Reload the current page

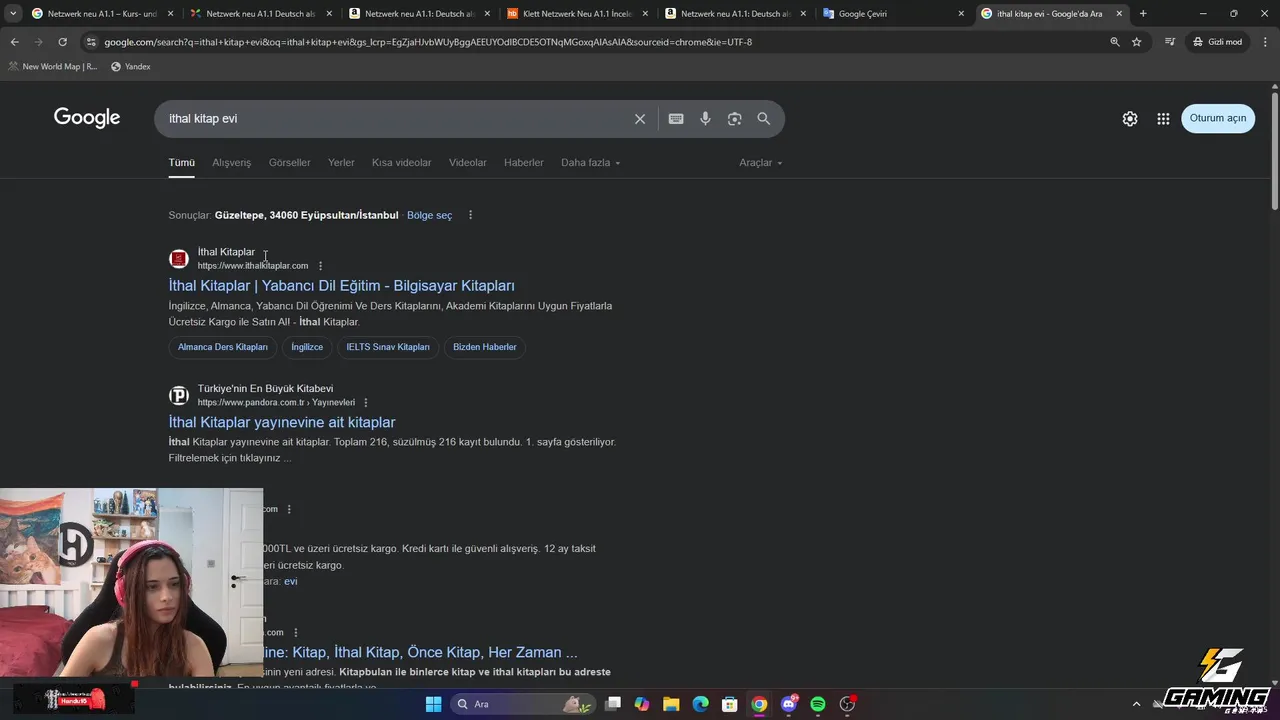pos(62,42)
